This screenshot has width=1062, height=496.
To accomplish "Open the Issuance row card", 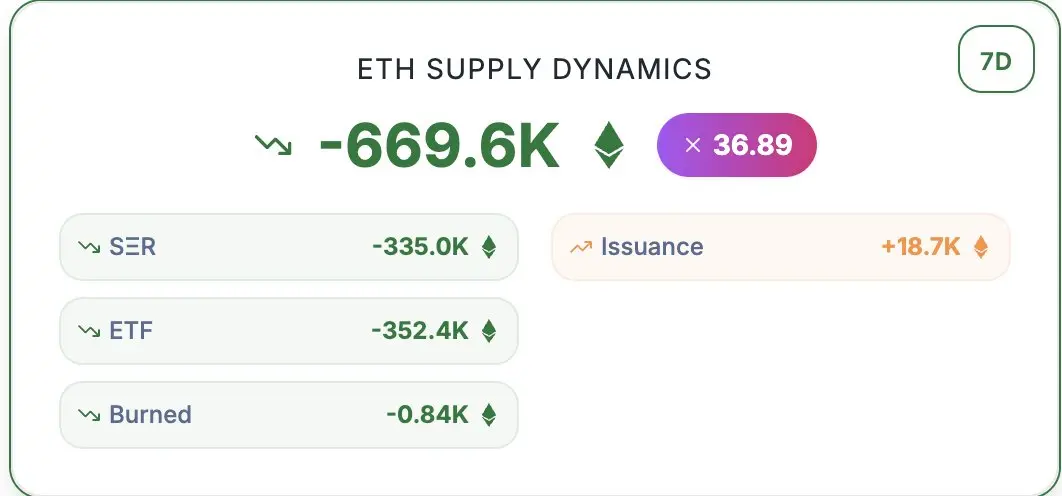I will click(780, 247).
